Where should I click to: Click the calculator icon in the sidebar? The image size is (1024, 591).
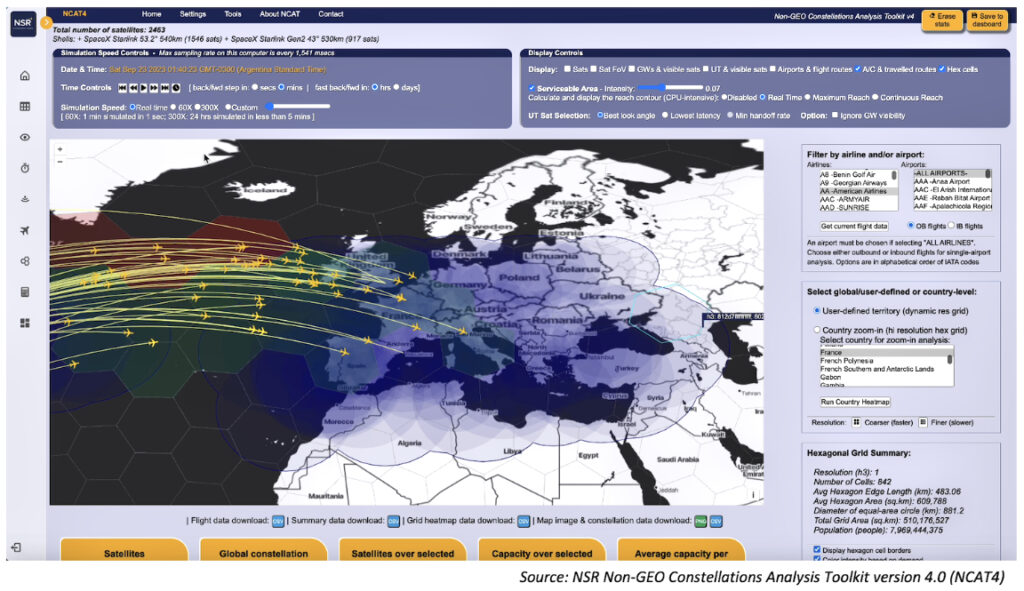pyautogui.click(x=25, y=292)
